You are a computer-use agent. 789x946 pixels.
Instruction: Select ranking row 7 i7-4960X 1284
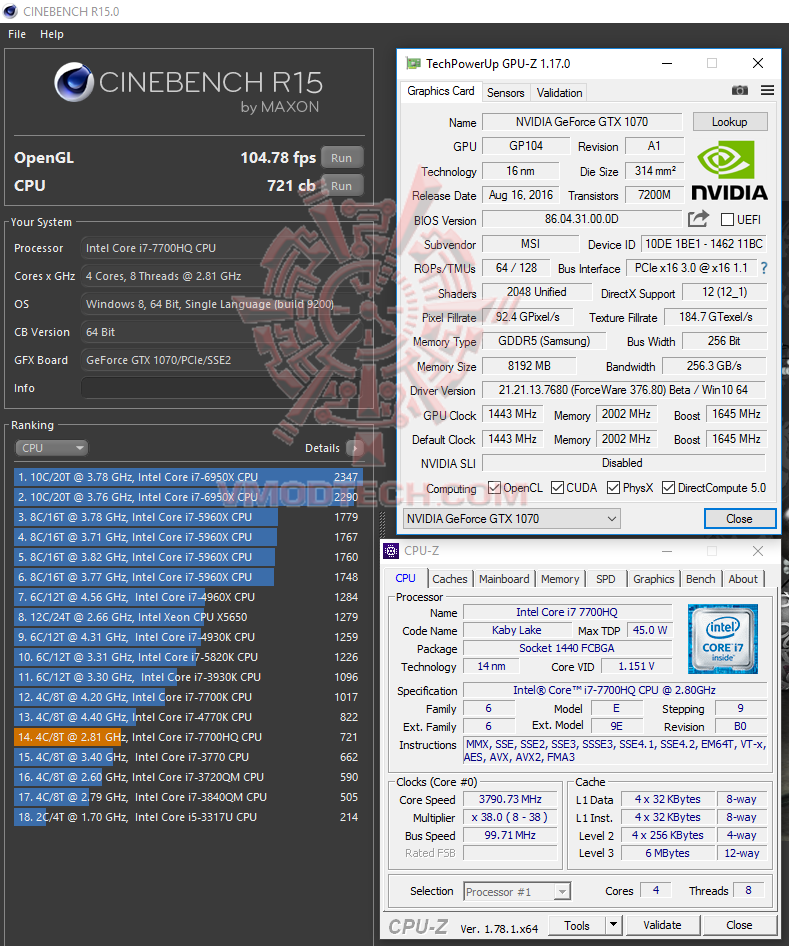pos(188,597)
